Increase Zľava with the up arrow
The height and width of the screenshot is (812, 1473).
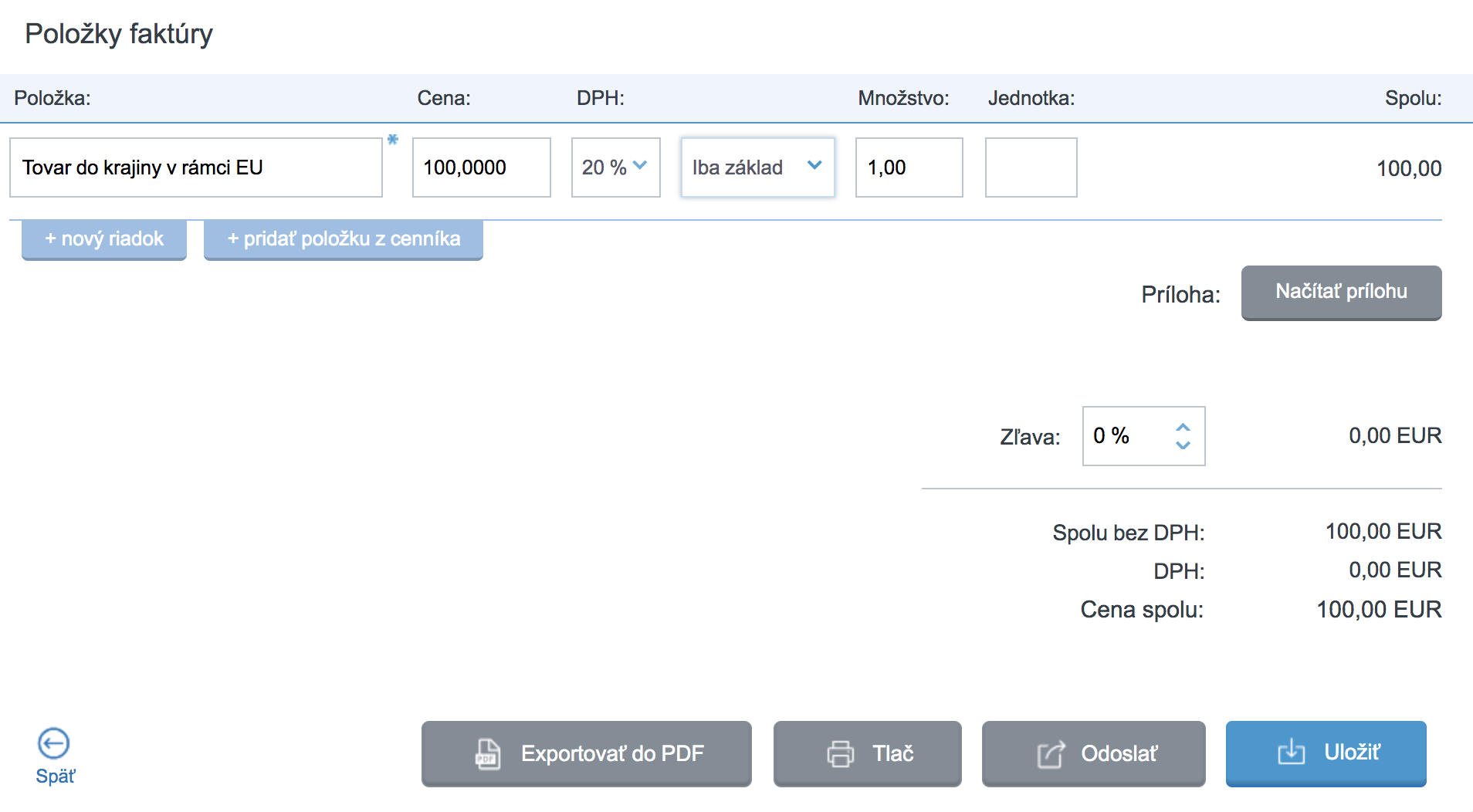tap(1183, 427)
